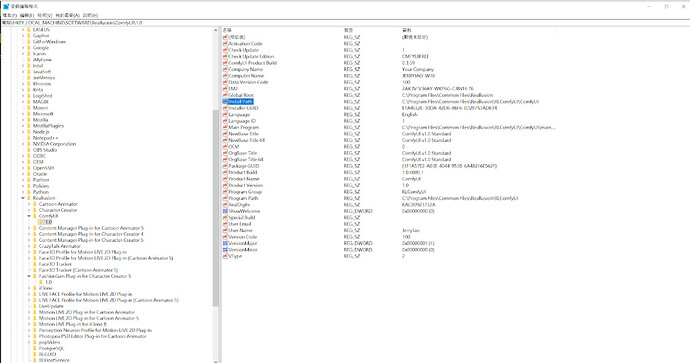The image size is (690, 363).
Task: Select the Notepad++ key
Action: [45, 138]
